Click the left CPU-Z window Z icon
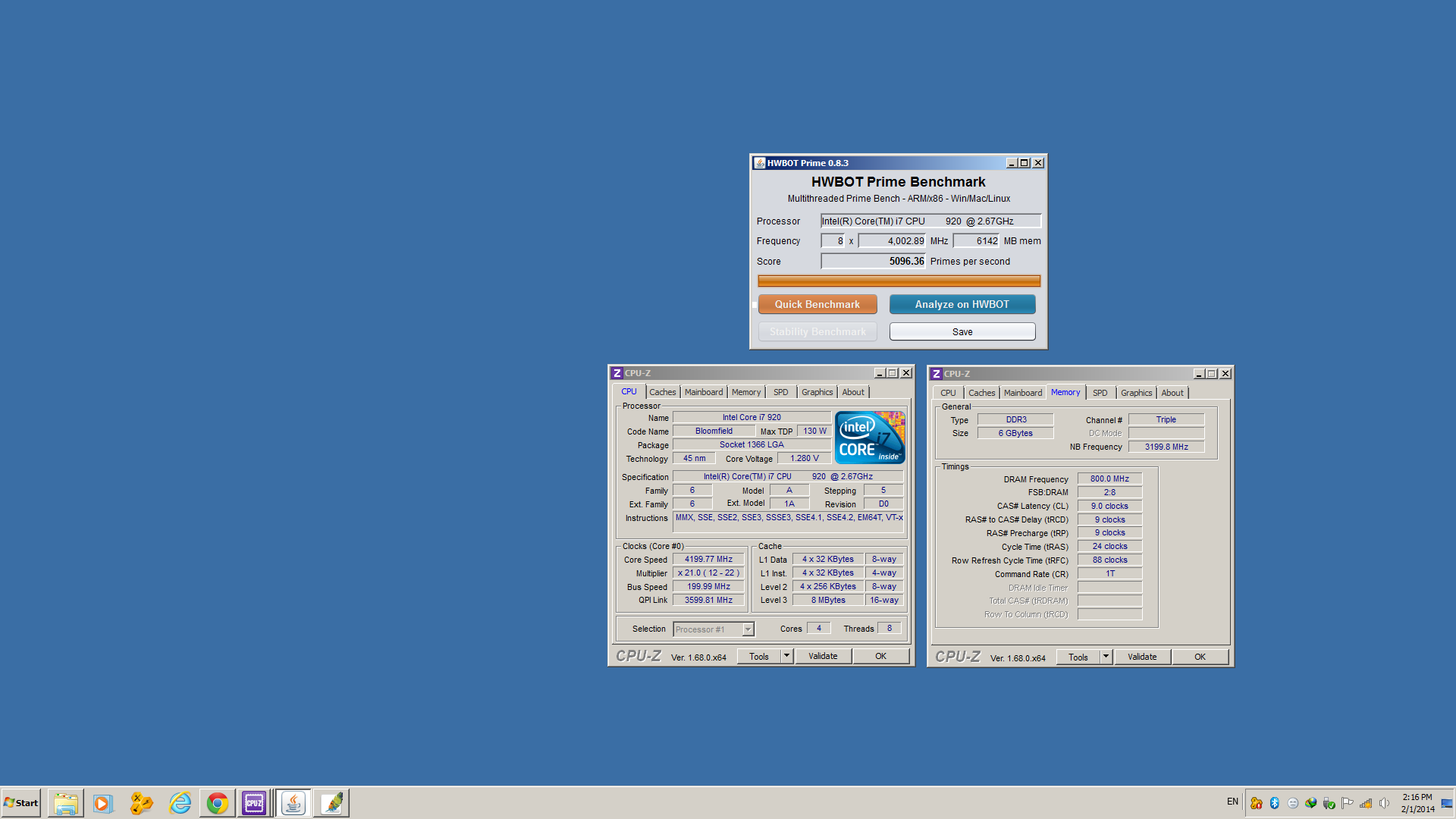This screenshot has height=819, width=1456. point(617,373)
